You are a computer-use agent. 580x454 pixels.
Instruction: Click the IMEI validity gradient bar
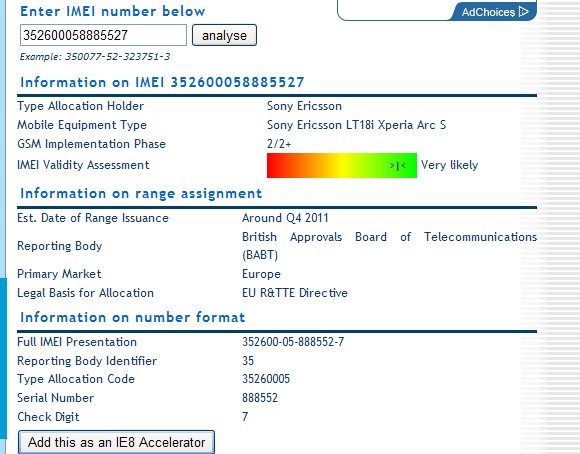[342, 165]
